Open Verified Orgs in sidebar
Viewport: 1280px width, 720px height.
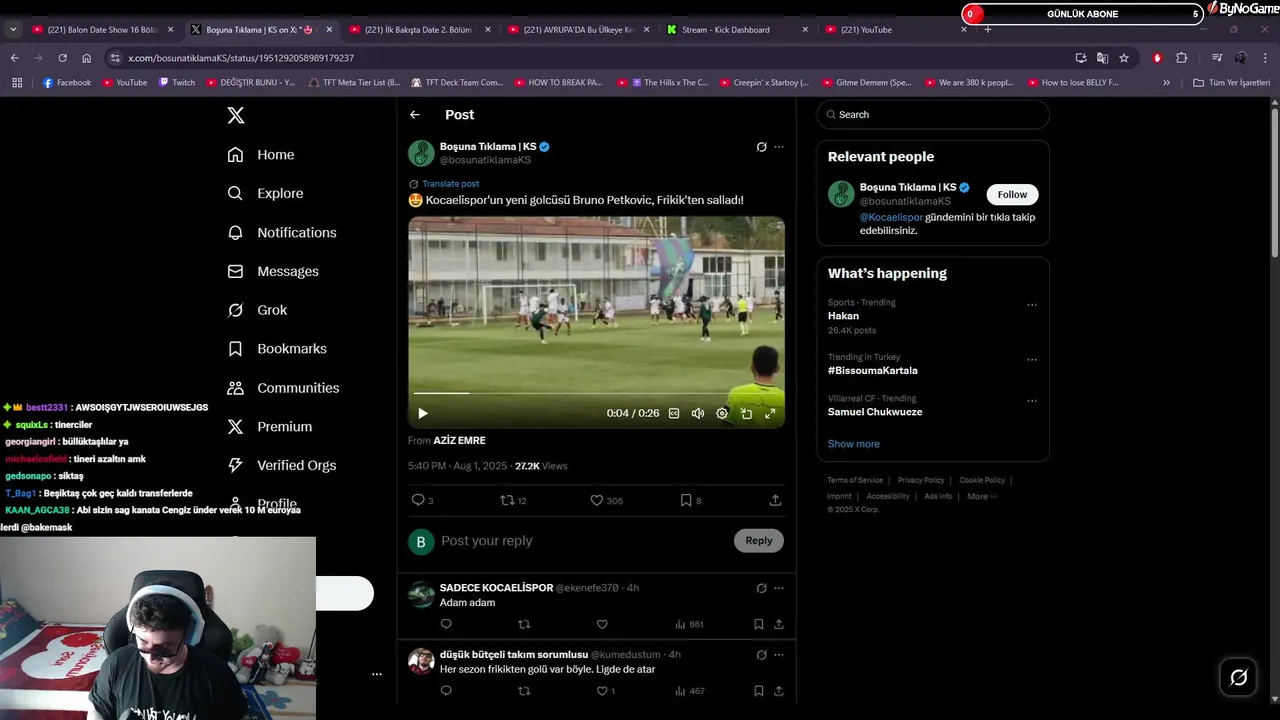(x=282, y=466)
